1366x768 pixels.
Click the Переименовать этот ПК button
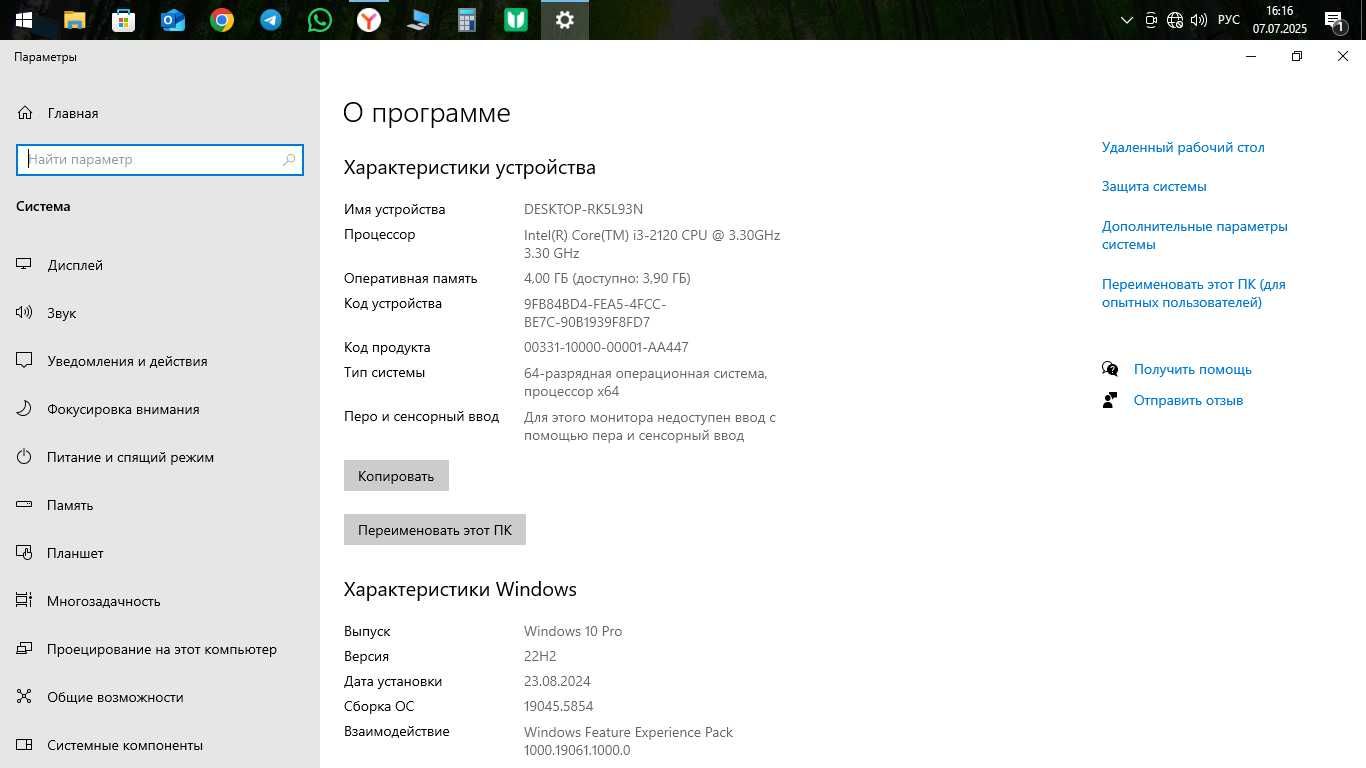(x=435, y=530)
